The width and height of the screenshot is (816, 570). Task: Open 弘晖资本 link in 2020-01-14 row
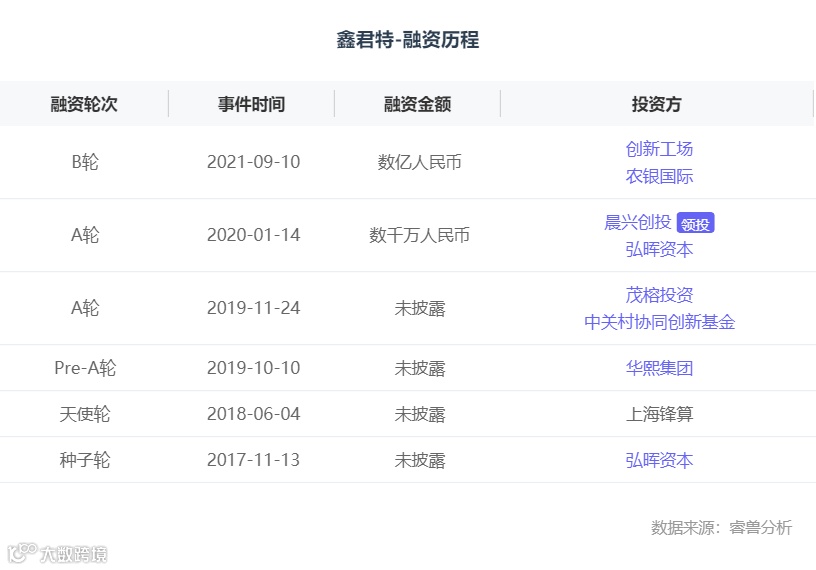click(659, 249)
